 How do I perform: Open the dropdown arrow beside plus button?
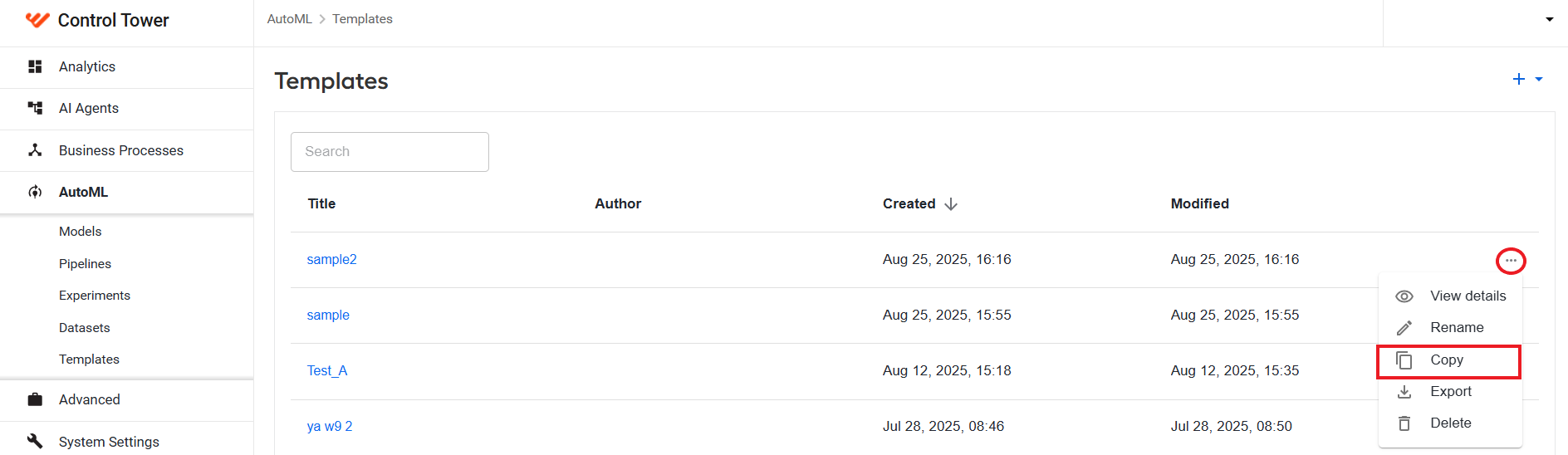tap(1539, 79)
